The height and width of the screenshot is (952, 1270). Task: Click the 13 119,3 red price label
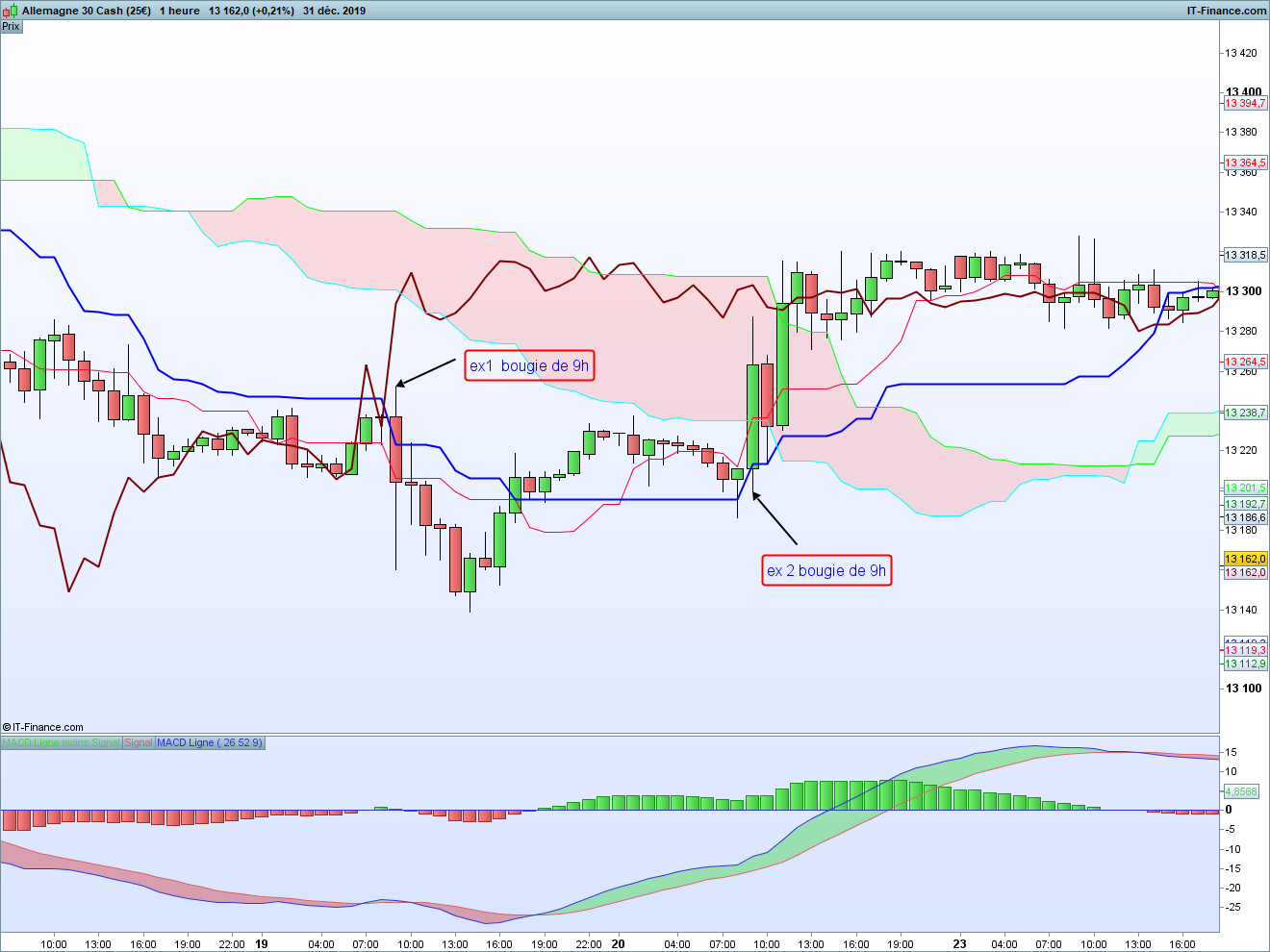[x=1245, y=650]
